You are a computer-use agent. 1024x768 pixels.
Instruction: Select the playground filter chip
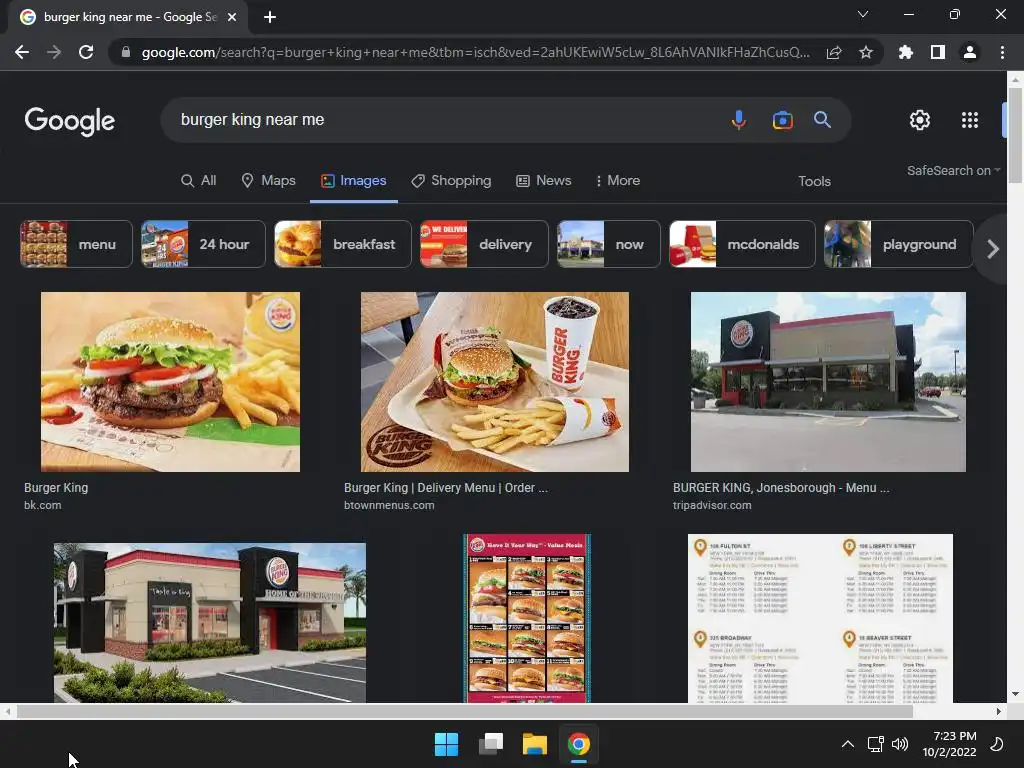[899, 244]
